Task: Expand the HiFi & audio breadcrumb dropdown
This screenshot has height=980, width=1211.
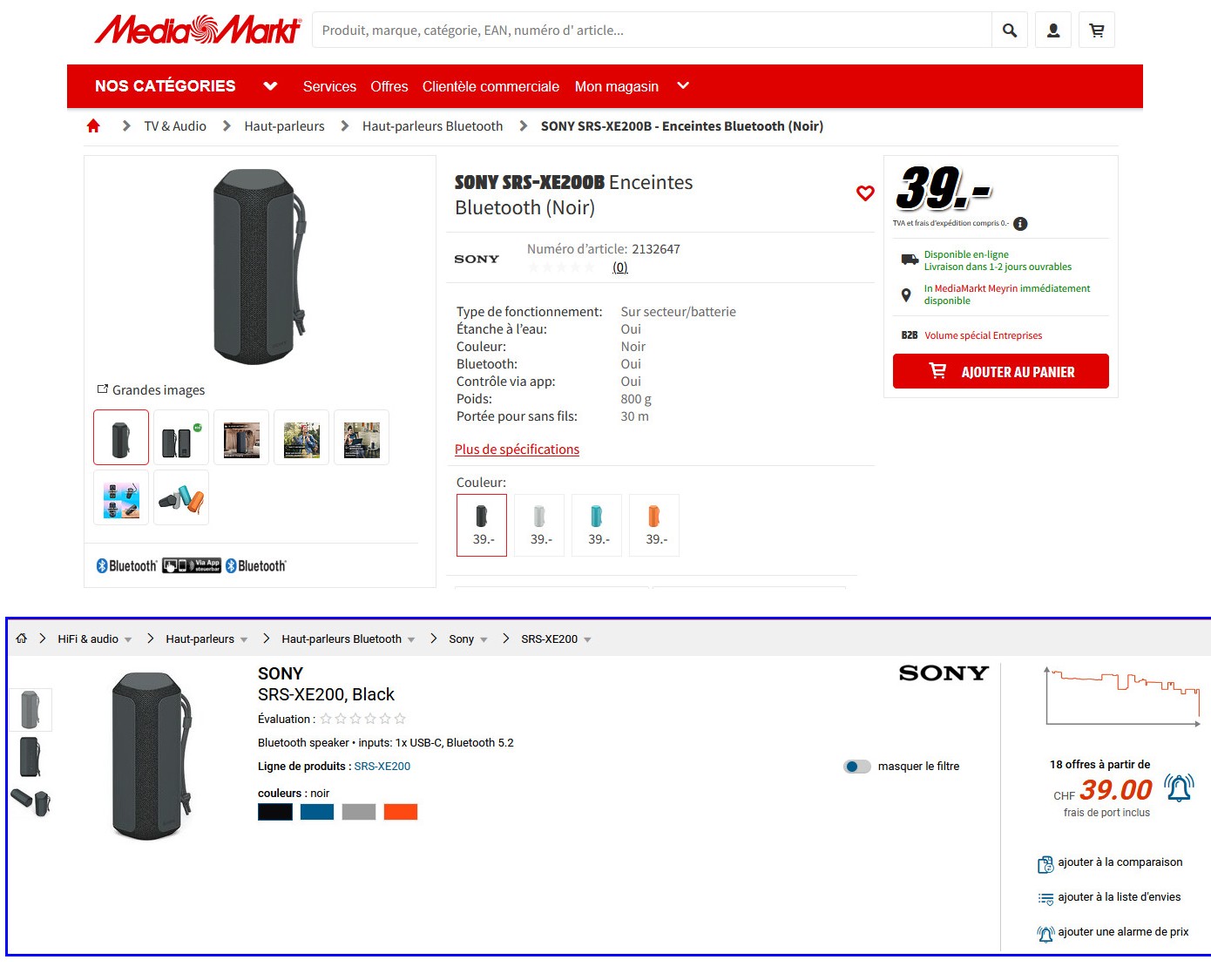Action: tap(128, 639)
